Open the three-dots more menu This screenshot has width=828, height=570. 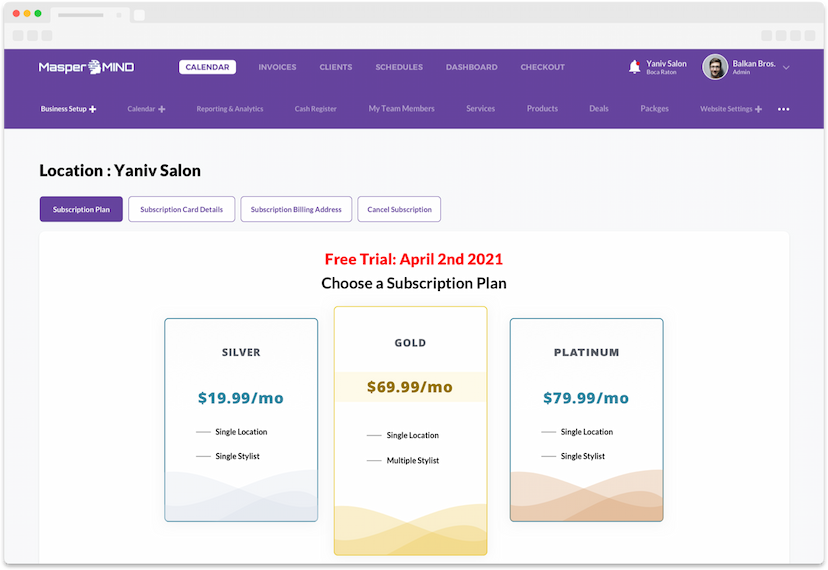click(783, 109)
